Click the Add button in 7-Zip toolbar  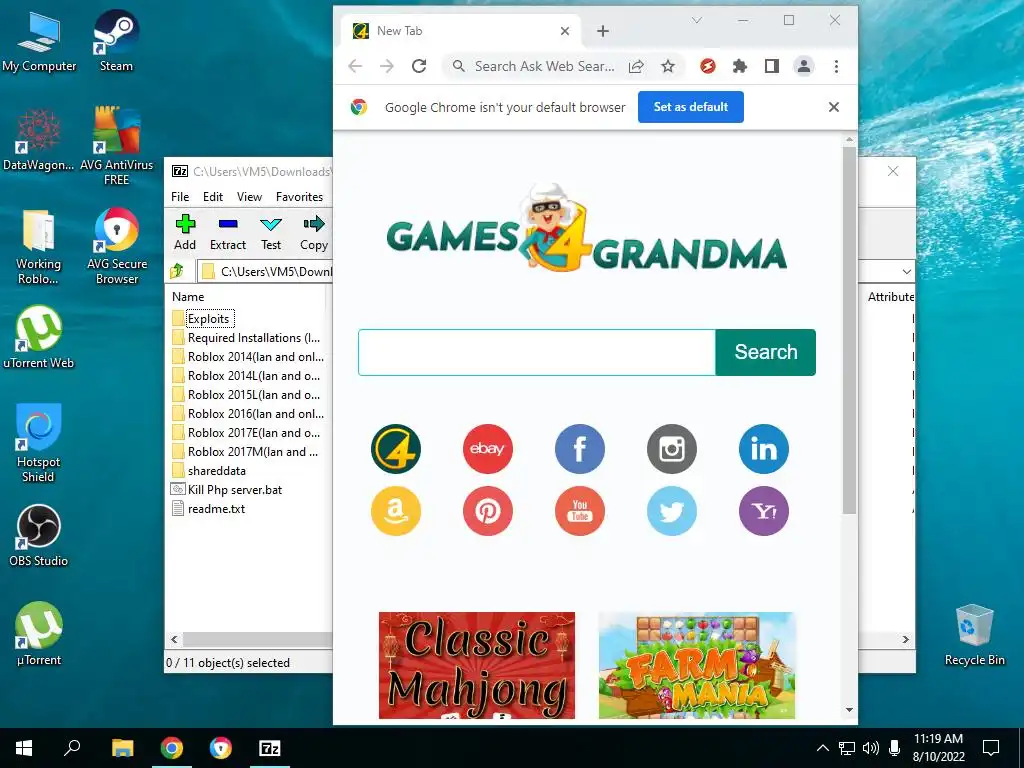tap(185, 232)
